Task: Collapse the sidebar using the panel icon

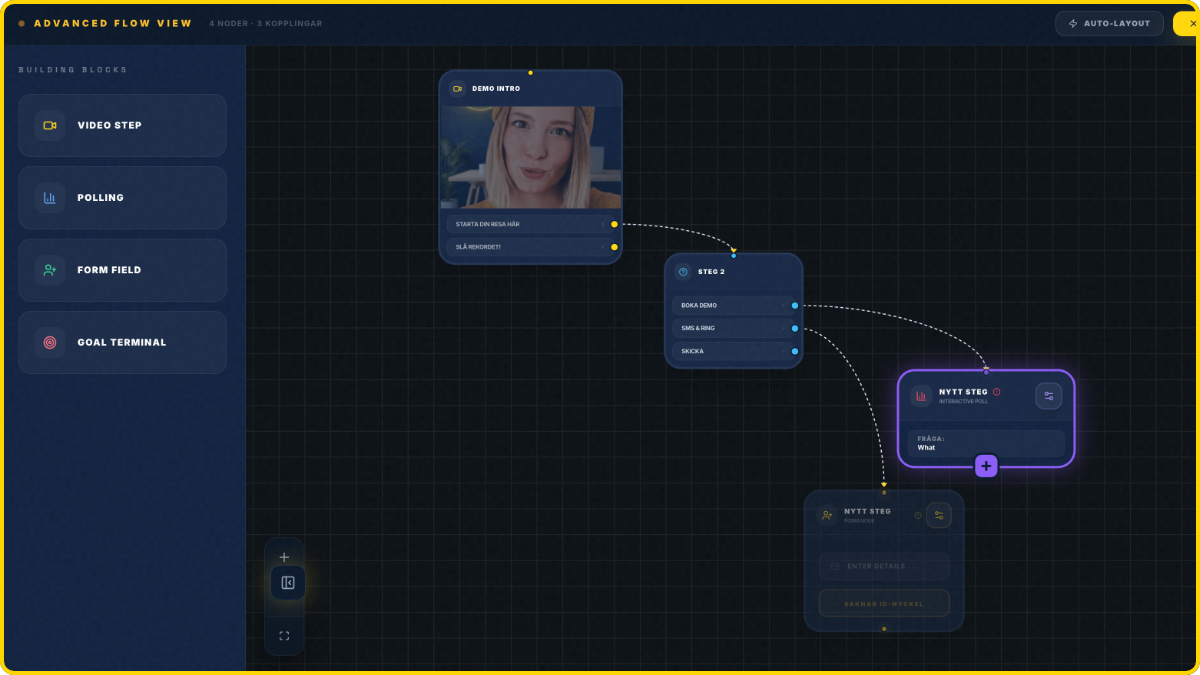Action: [x=285, y=583]
